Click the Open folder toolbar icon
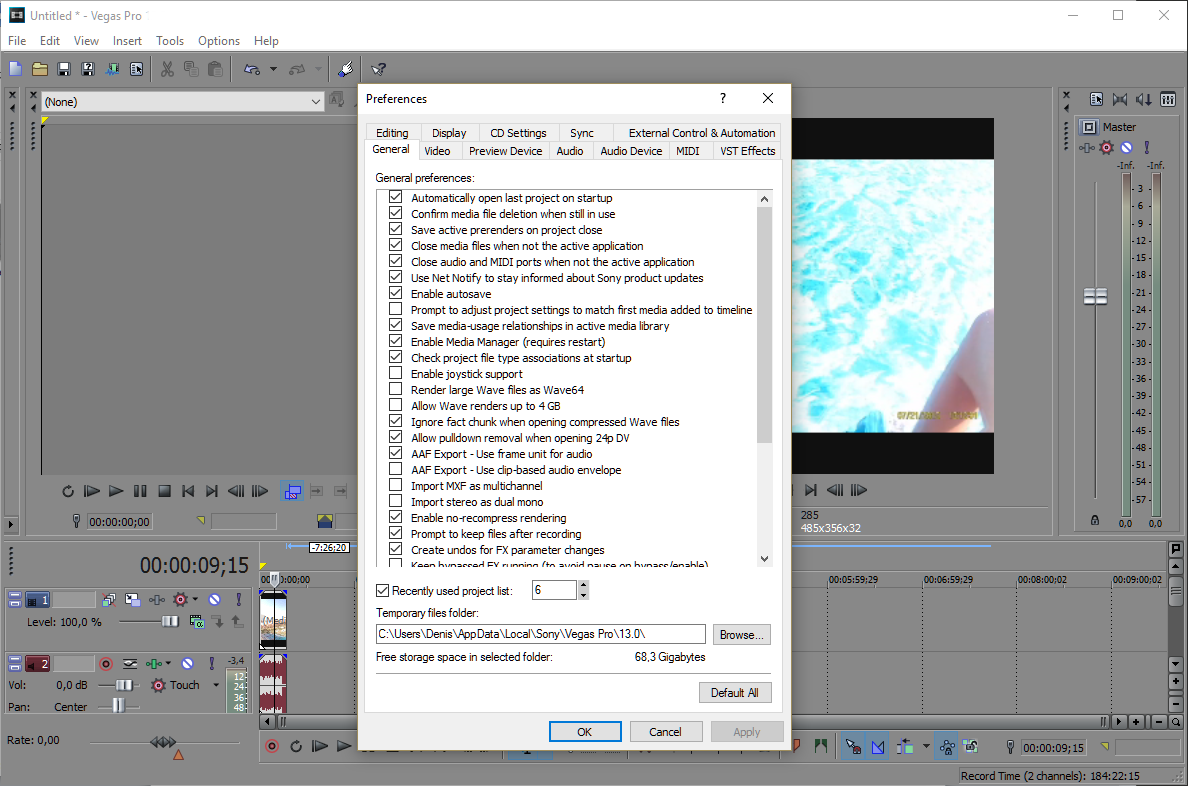 [x=39, y=69]
